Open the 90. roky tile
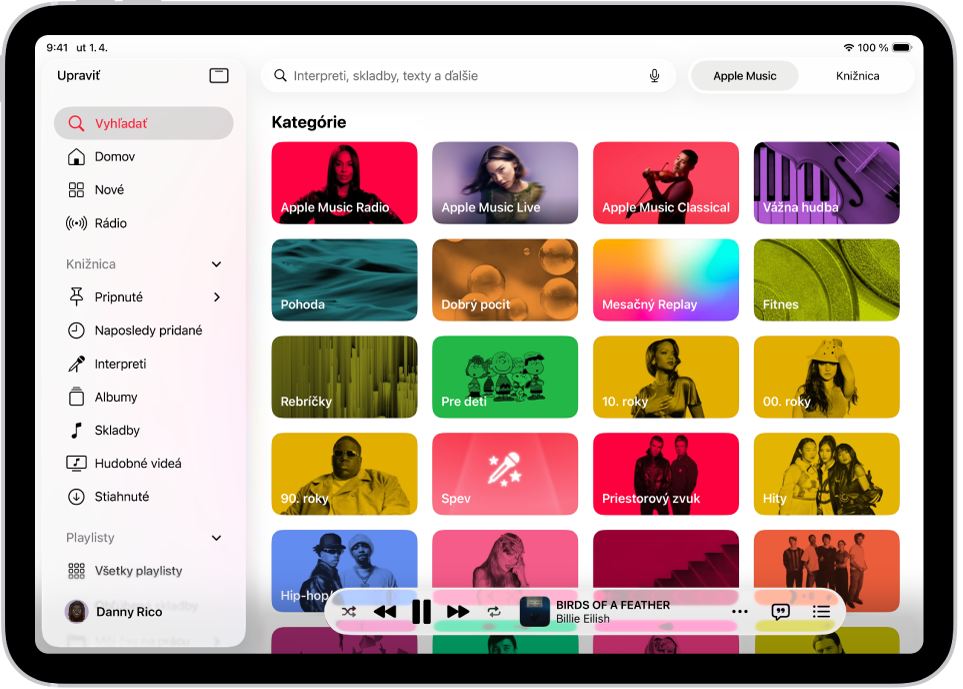This screenshot has width=963, height=689. tap(345, 474)
